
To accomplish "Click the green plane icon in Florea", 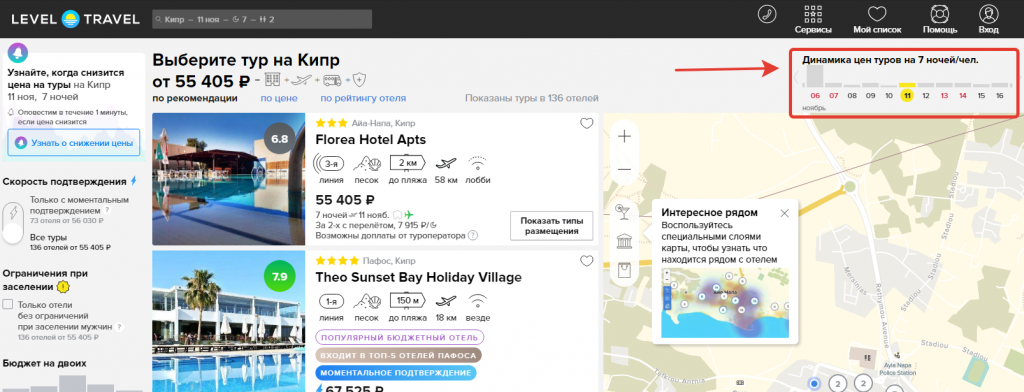I will tap(409, 214).
